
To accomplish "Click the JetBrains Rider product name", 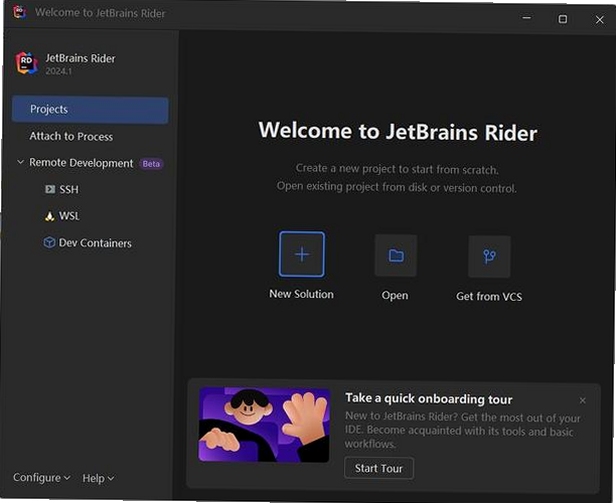I will click(80, 58).
